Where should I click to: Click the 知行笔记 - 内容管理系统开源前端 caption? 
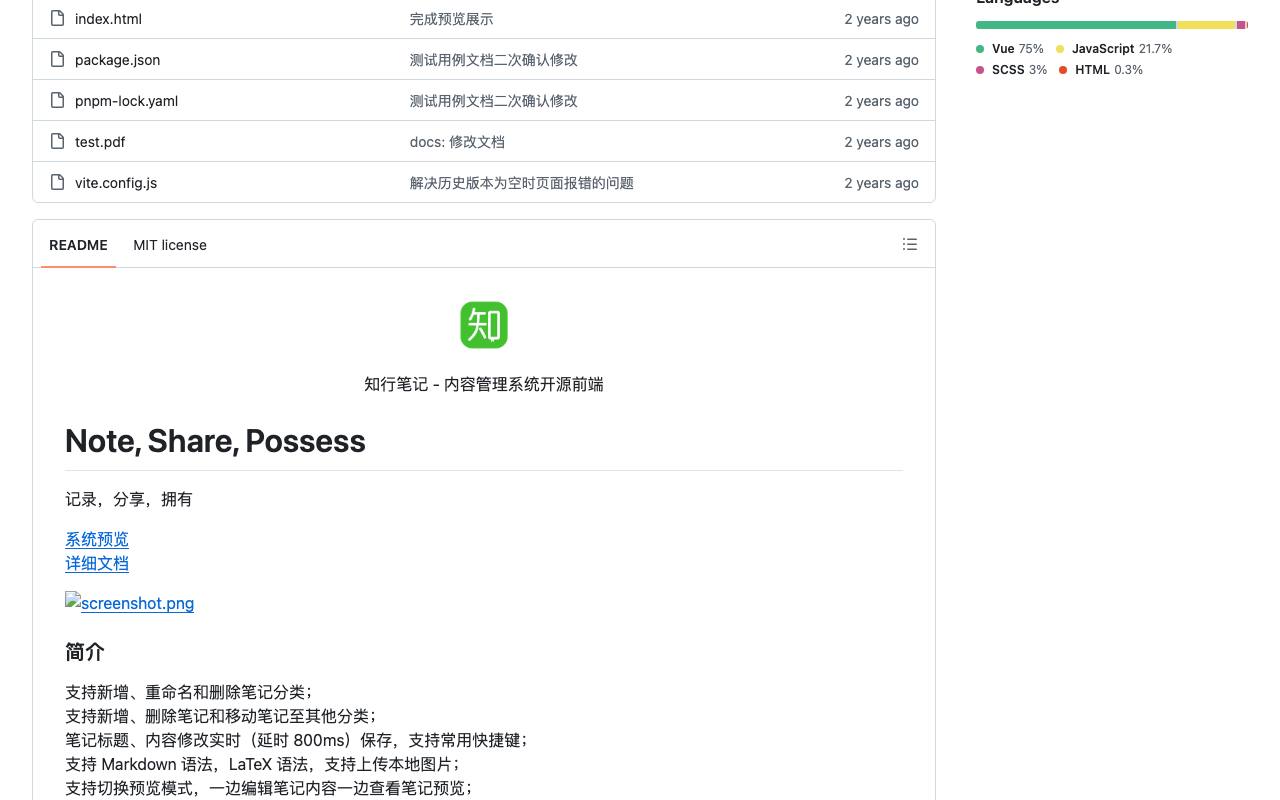point(484,384)
